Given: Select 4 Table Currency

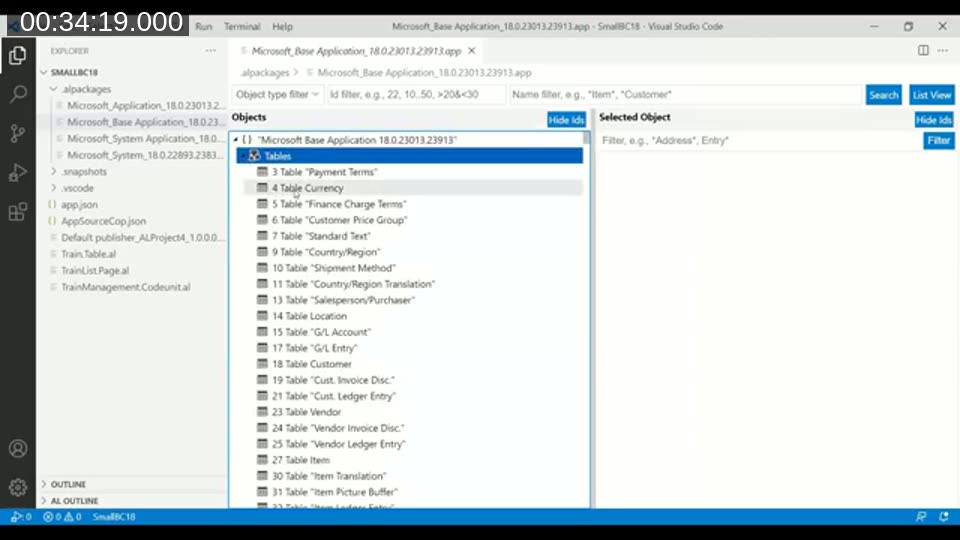Looking at the screenshot, I should pyautogui.click(x=413, y=188).
